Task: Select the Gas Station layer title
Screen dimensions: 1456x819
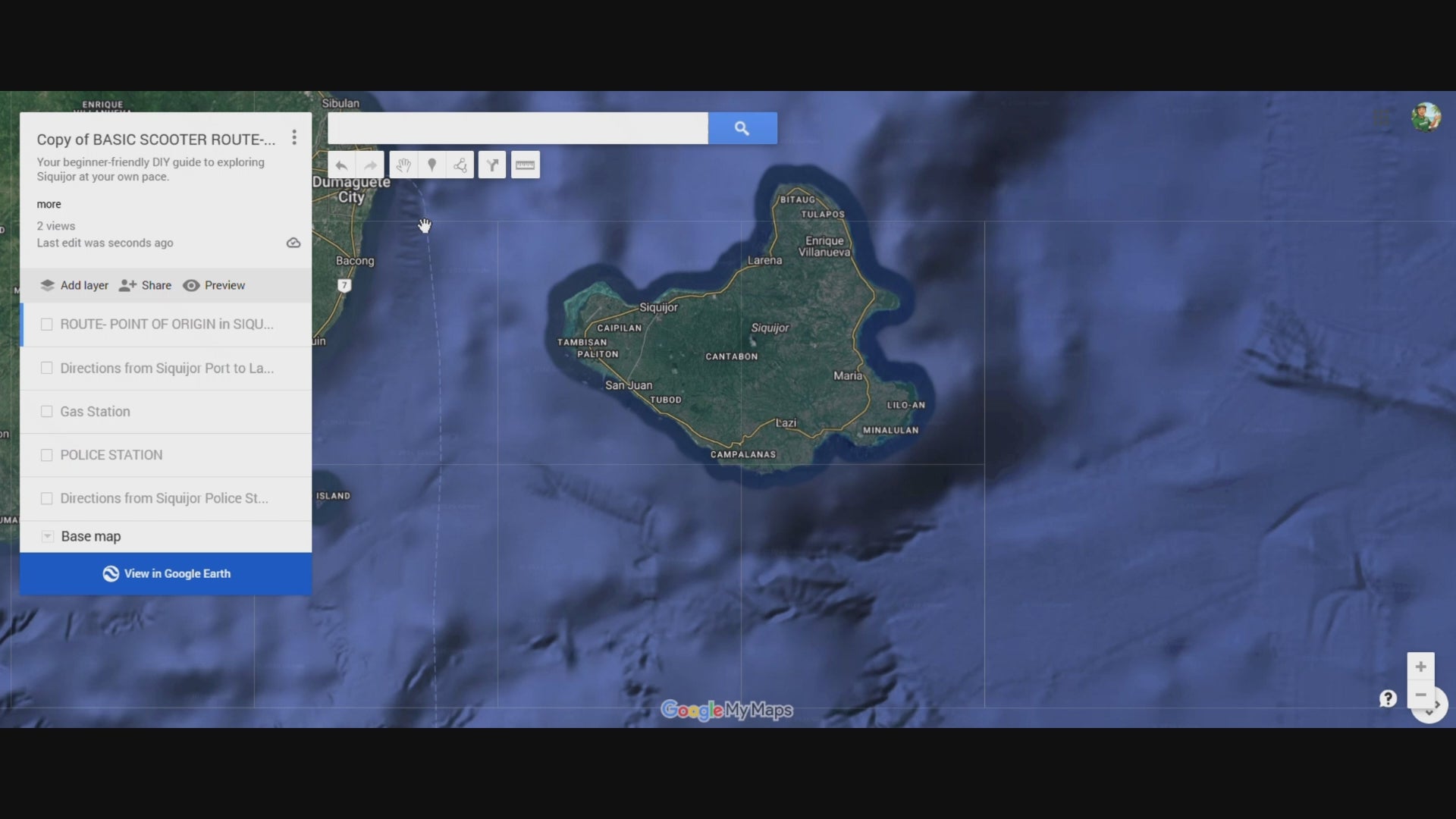Action: [x=95, y=412]
